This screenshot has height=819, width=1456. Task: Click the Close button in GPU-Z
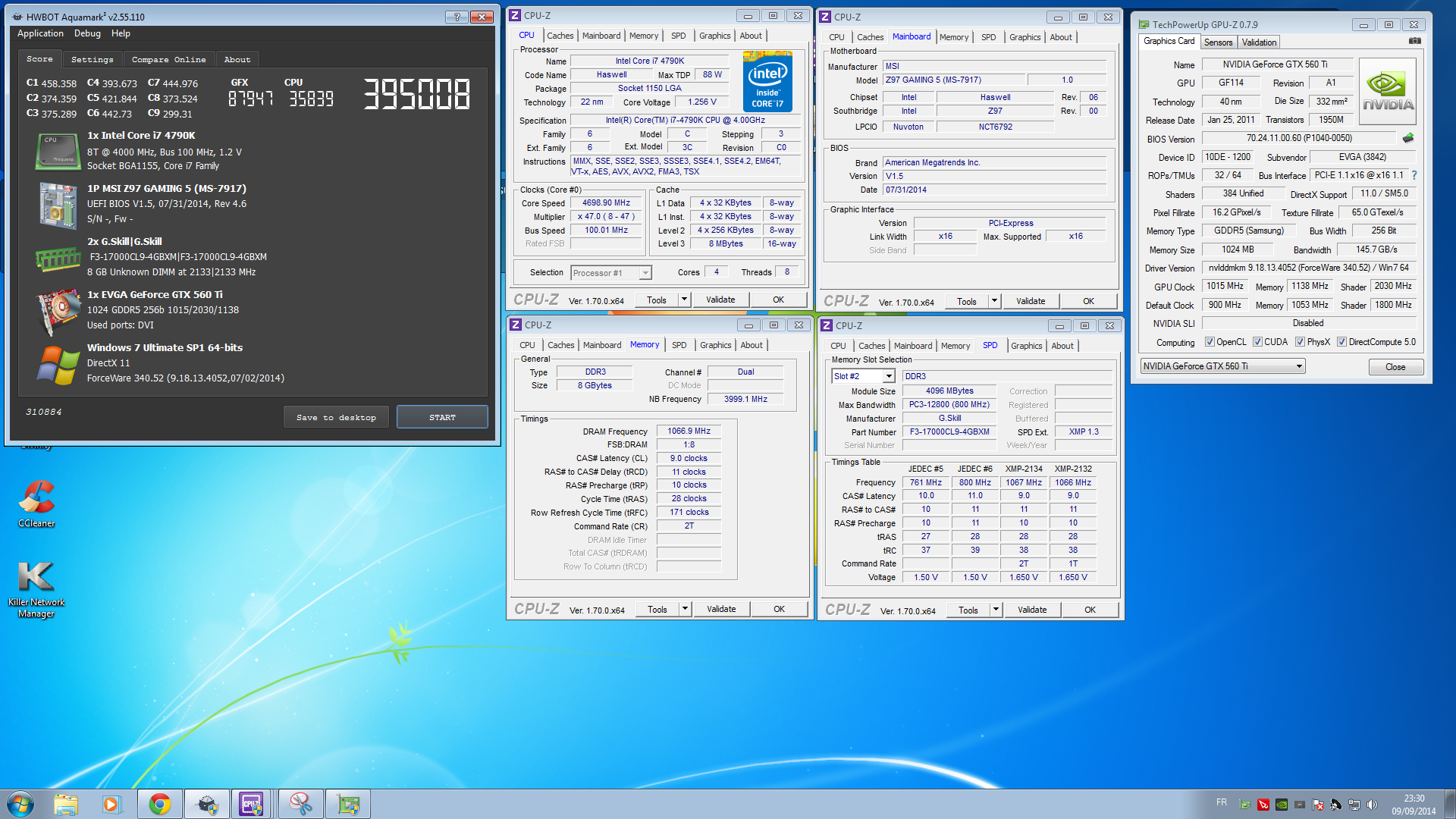(1395, 367)
